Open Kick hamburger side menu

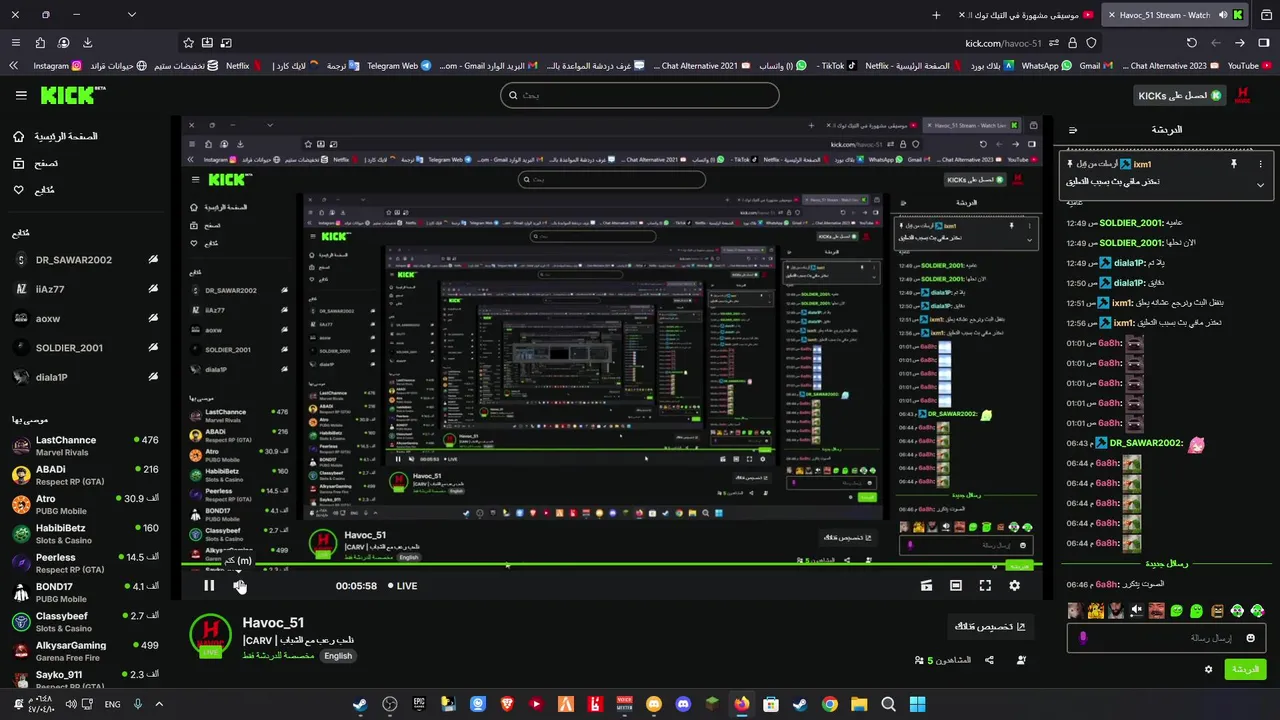point(21,95)
